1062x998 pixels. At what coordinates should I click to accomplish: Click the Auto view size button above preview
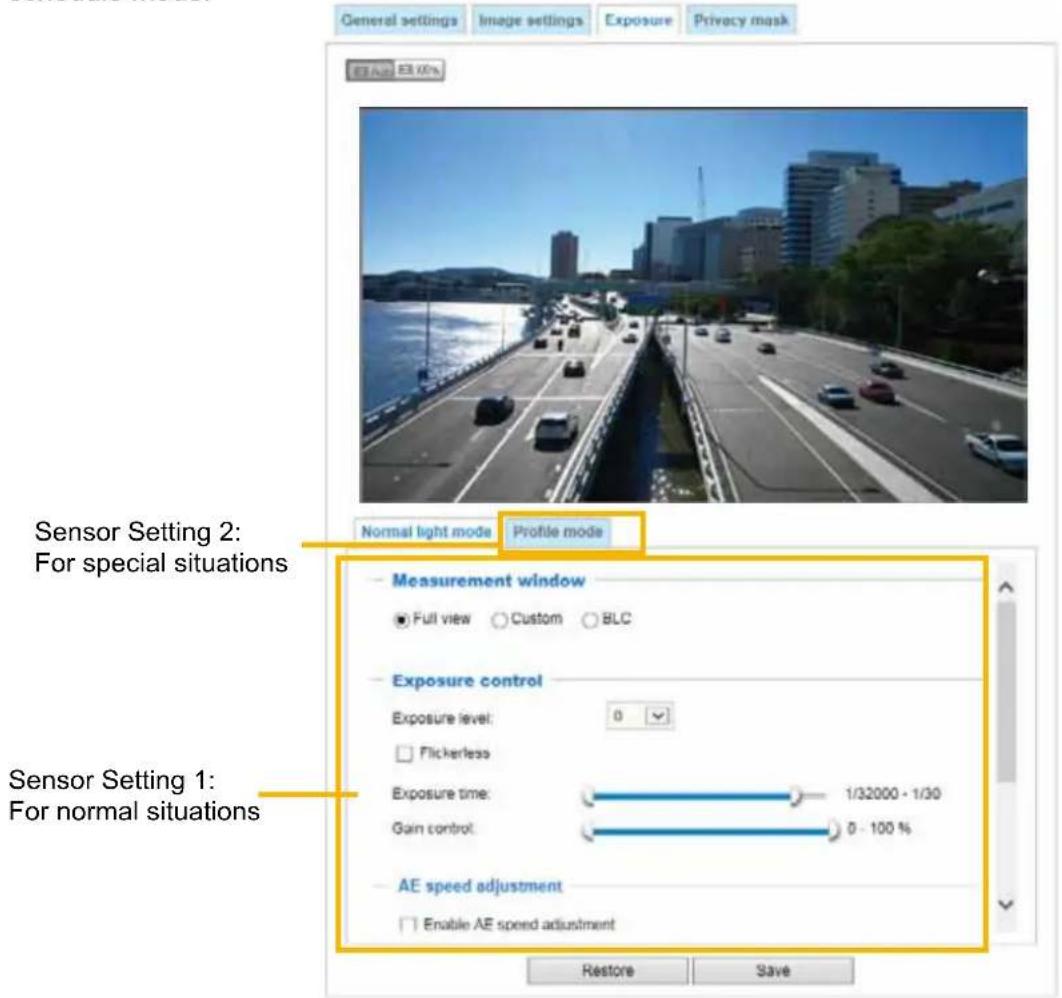click(x=371, y=70)
